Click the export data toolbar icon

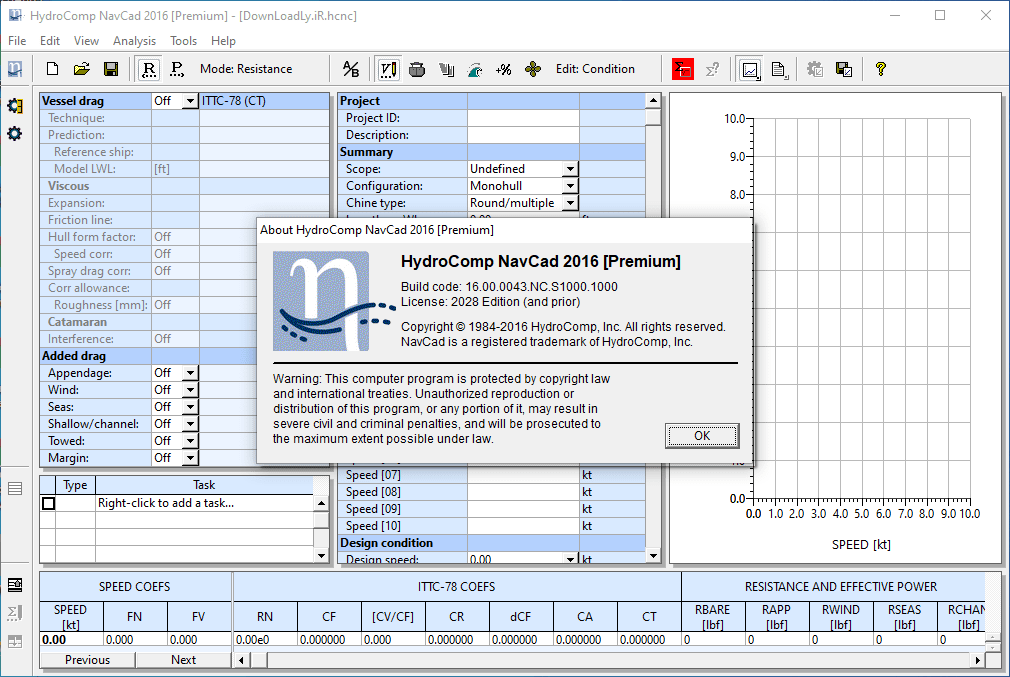844,69
